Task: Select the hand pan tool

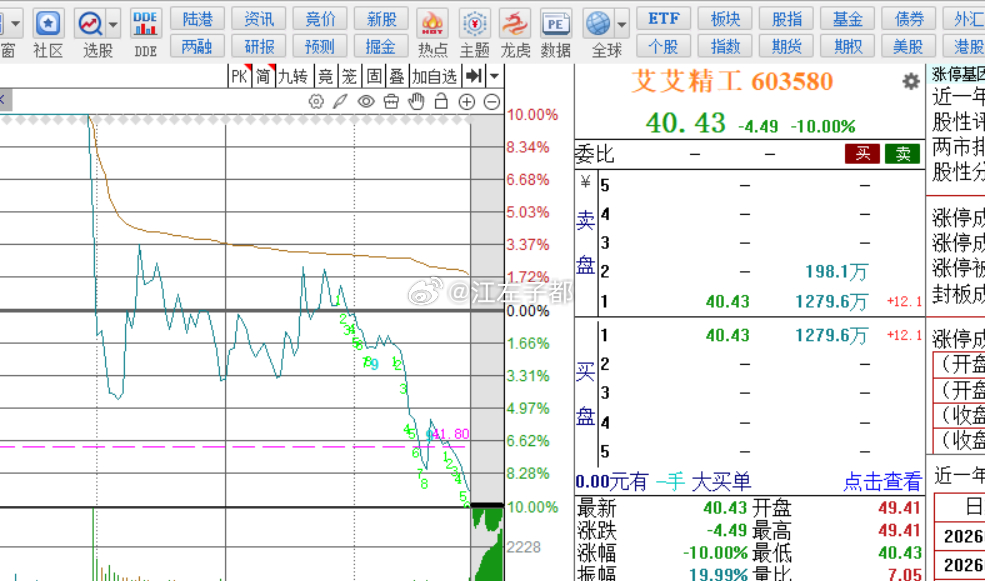Action: pyautogui.click(x=416, y=102)
